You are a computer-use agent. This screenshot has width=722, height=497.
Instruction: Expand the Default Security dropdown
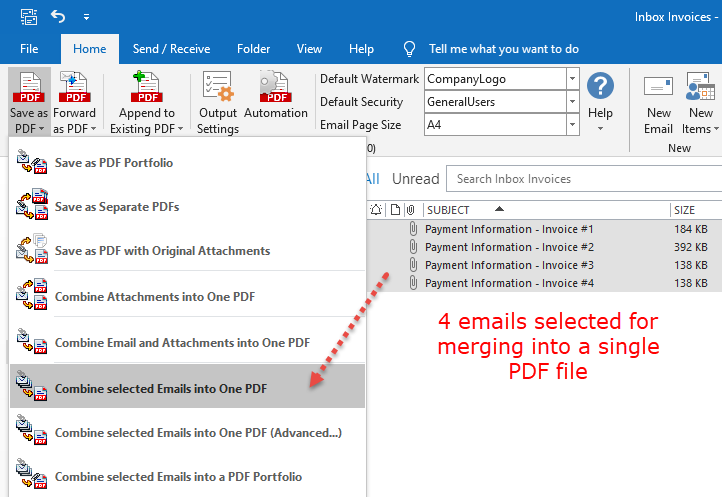(x=572, y=101)
